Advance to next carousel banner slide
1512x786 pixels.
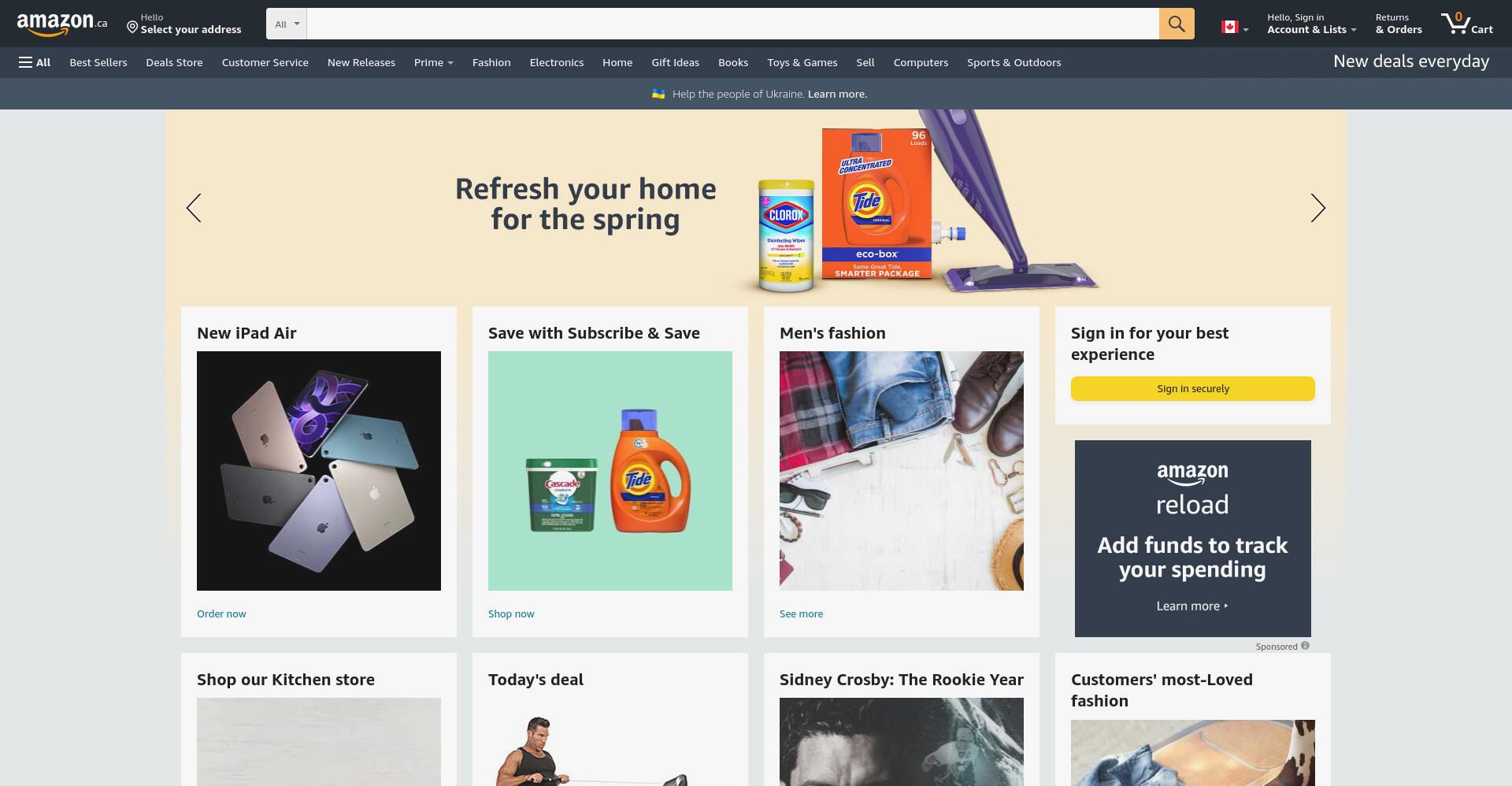click(x=1317, y=208)
